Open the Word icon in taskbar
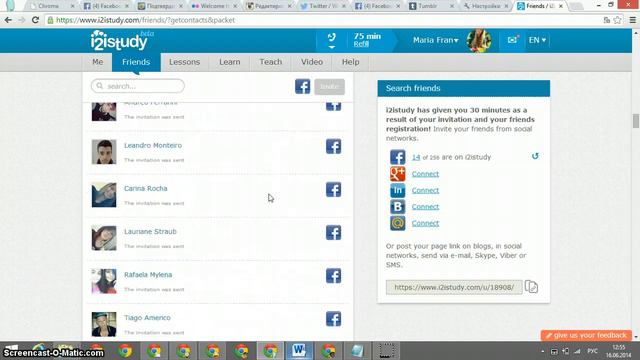Image resolution: width=640 pixels, height=360 pixels. 299,351
